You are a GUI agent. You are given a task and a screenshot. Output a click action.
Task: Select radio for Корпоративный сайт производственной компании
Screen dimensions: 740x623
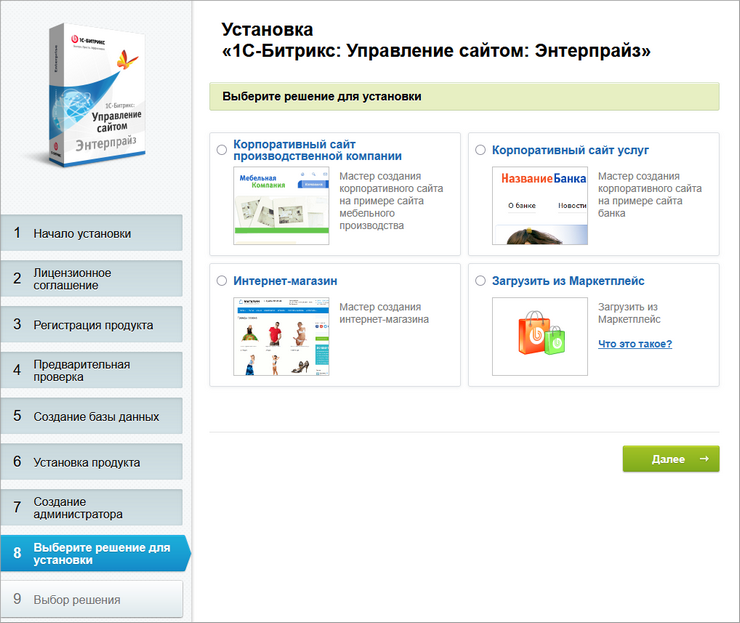click(221, 150)
